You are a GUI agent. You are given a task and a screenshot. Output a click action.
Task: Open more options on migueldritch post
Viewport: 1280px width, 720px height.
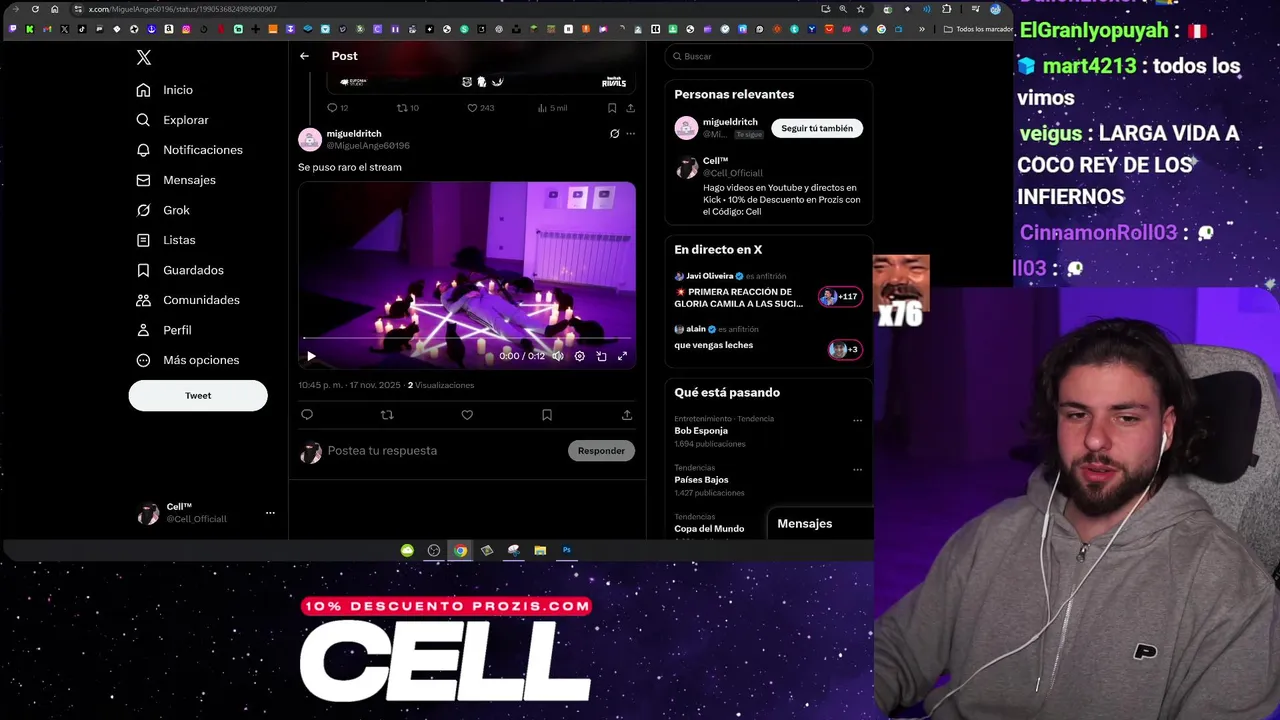tap(630, 133)
